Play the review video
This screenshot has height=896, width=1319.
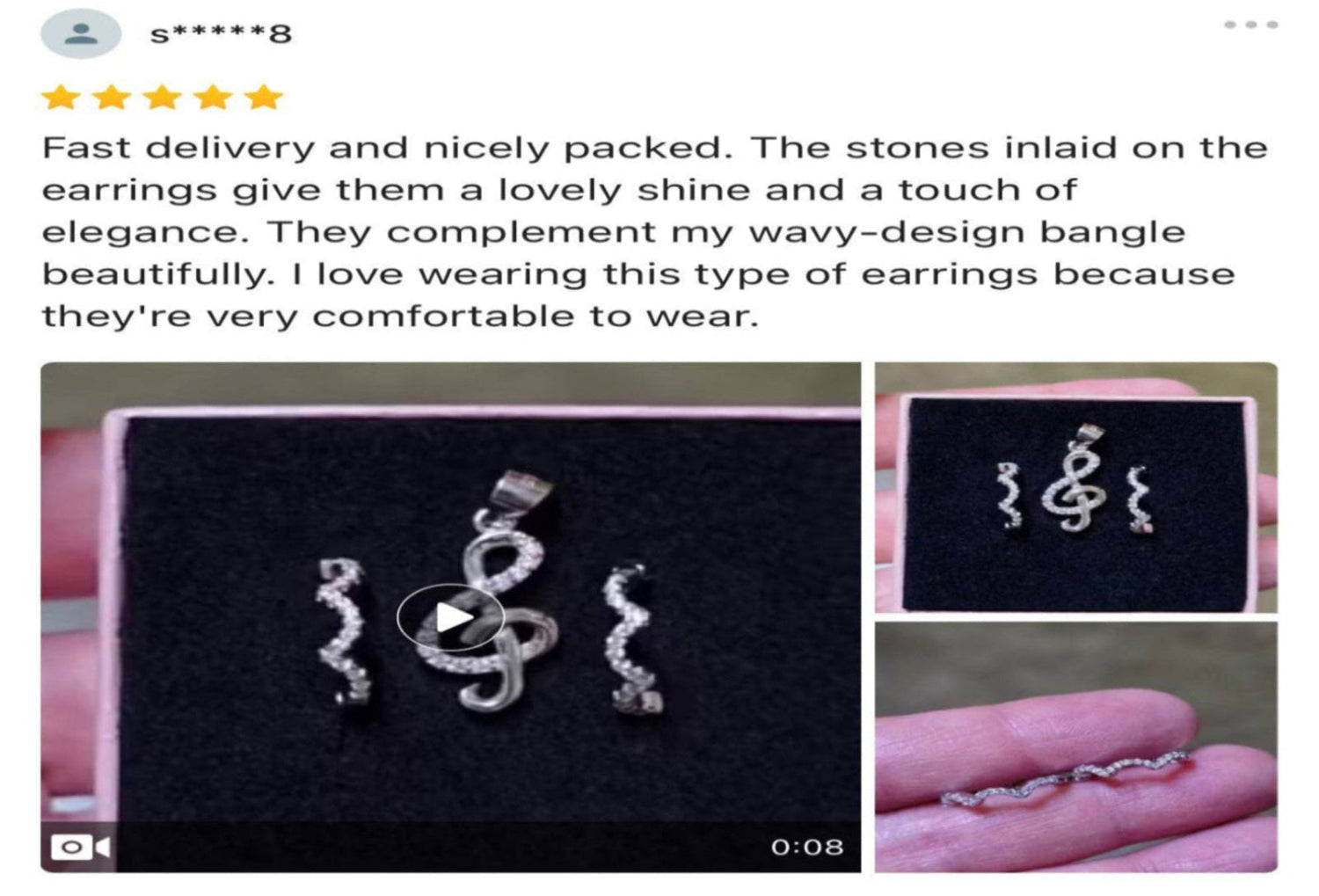[x=450, y=617]
